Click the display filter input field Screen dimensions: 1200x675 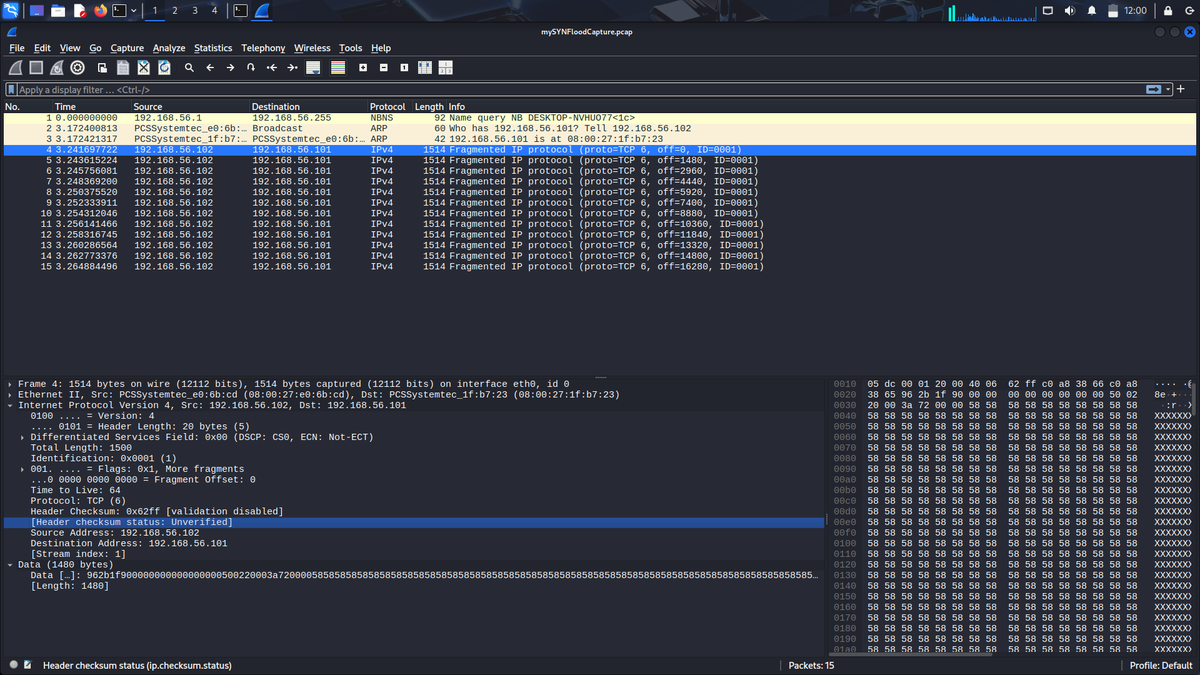580,90
